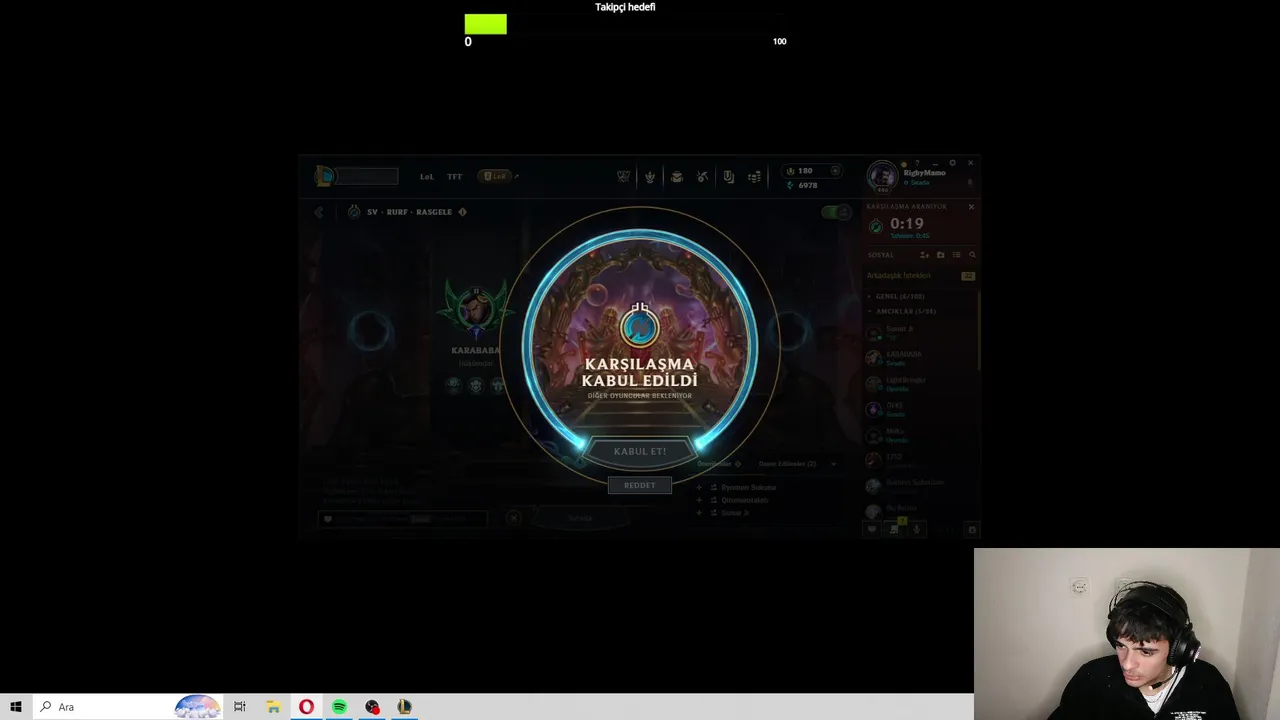Click the KABUL ET! accept button
This screenshot has height=720, width=1280.
pyautogui.click(x=640, y=451)
